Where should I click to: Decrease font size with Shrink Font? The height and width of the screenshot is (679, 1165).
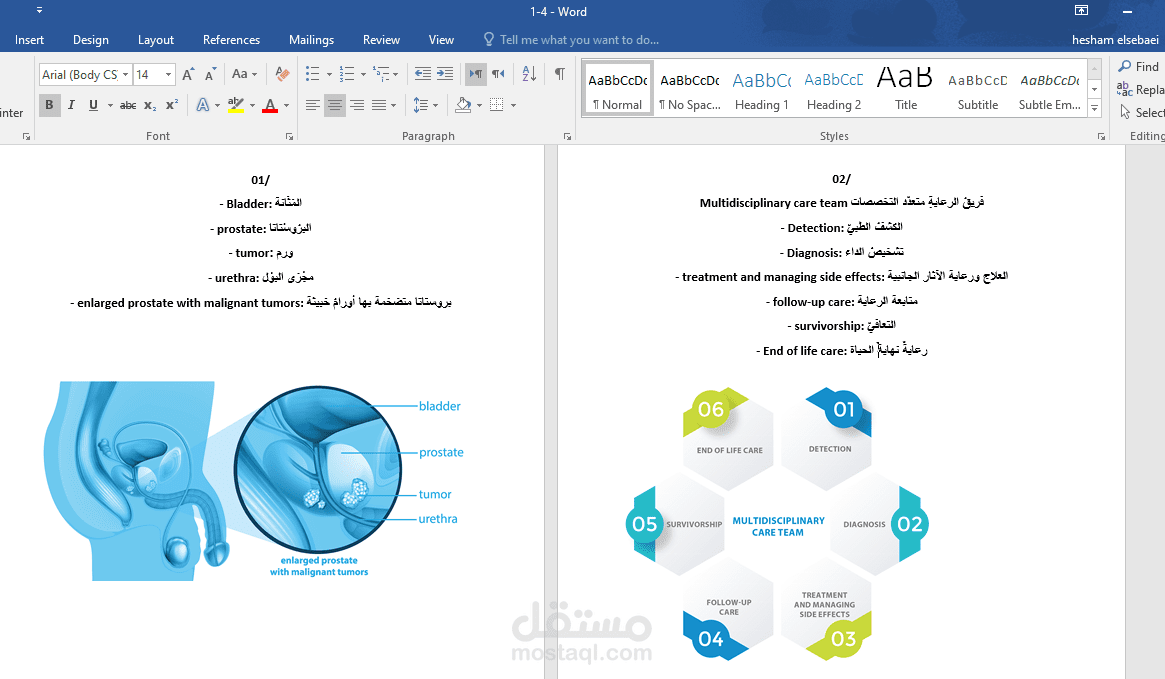(x=210, y=74)
